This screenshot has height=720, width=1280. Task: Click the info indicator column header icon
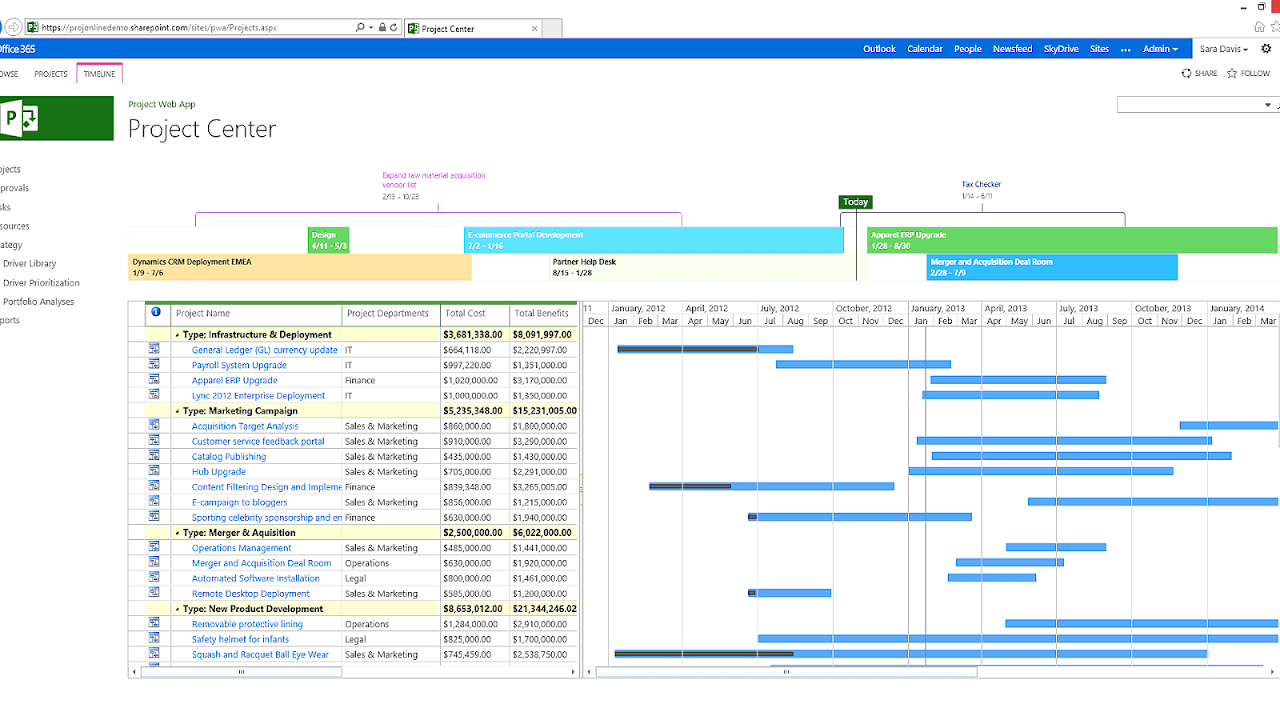point(155,312)
